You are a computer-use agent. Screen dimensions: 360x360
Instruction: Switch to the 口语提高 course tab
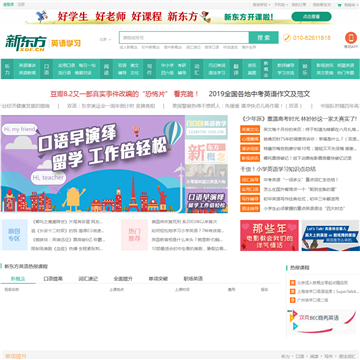(53, 279)
